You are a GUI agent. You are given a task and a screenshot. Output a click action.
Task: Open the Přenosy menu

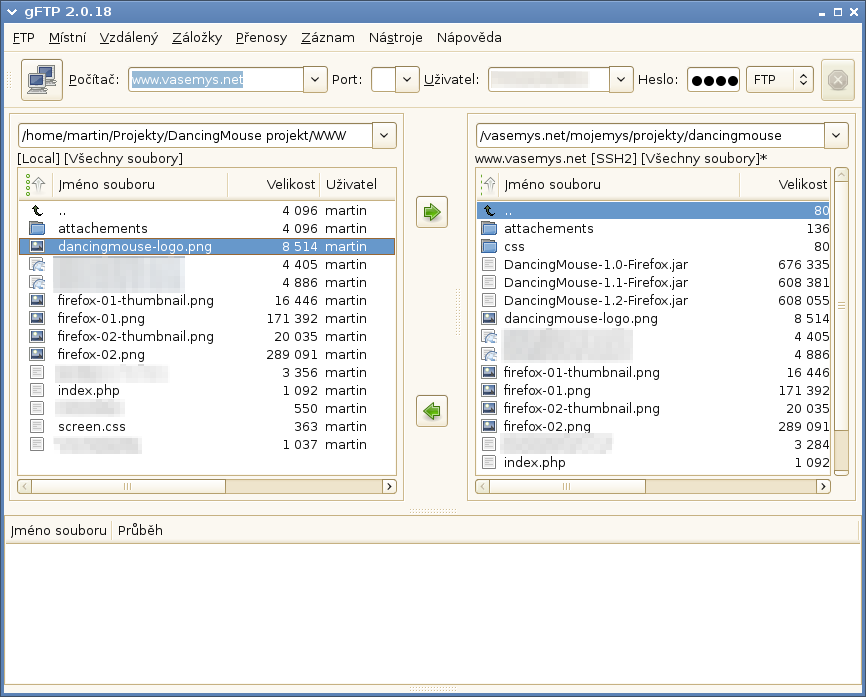(x=261, y=38)
